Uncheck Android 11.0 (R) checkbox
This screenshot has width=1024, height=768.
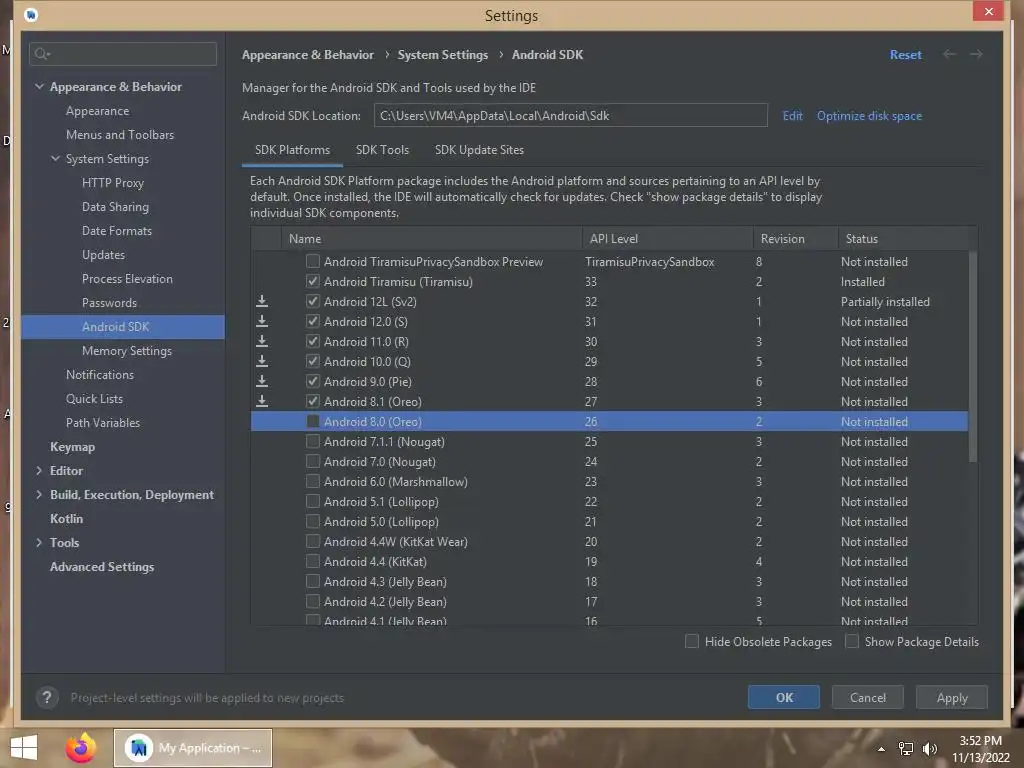click(x=313, y=342)
